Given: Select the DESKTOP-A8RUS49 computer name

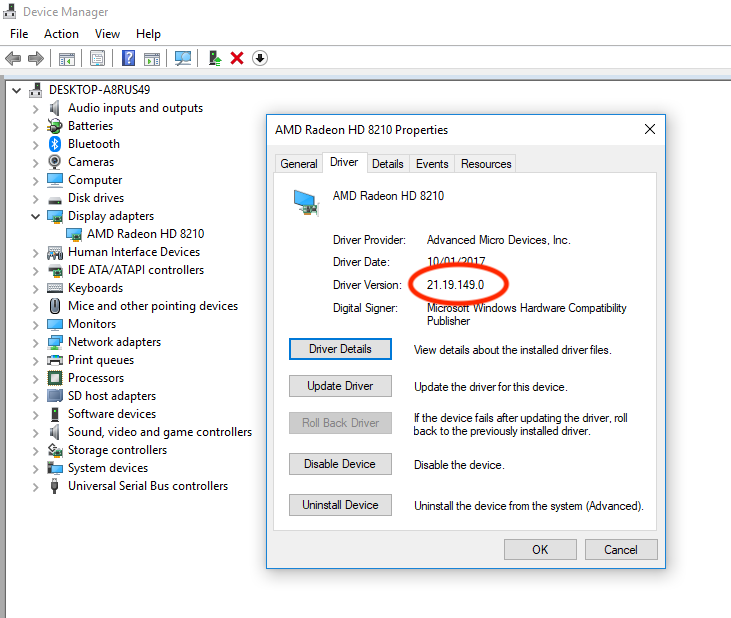Looking at the screenshot, I should point(99,89).
